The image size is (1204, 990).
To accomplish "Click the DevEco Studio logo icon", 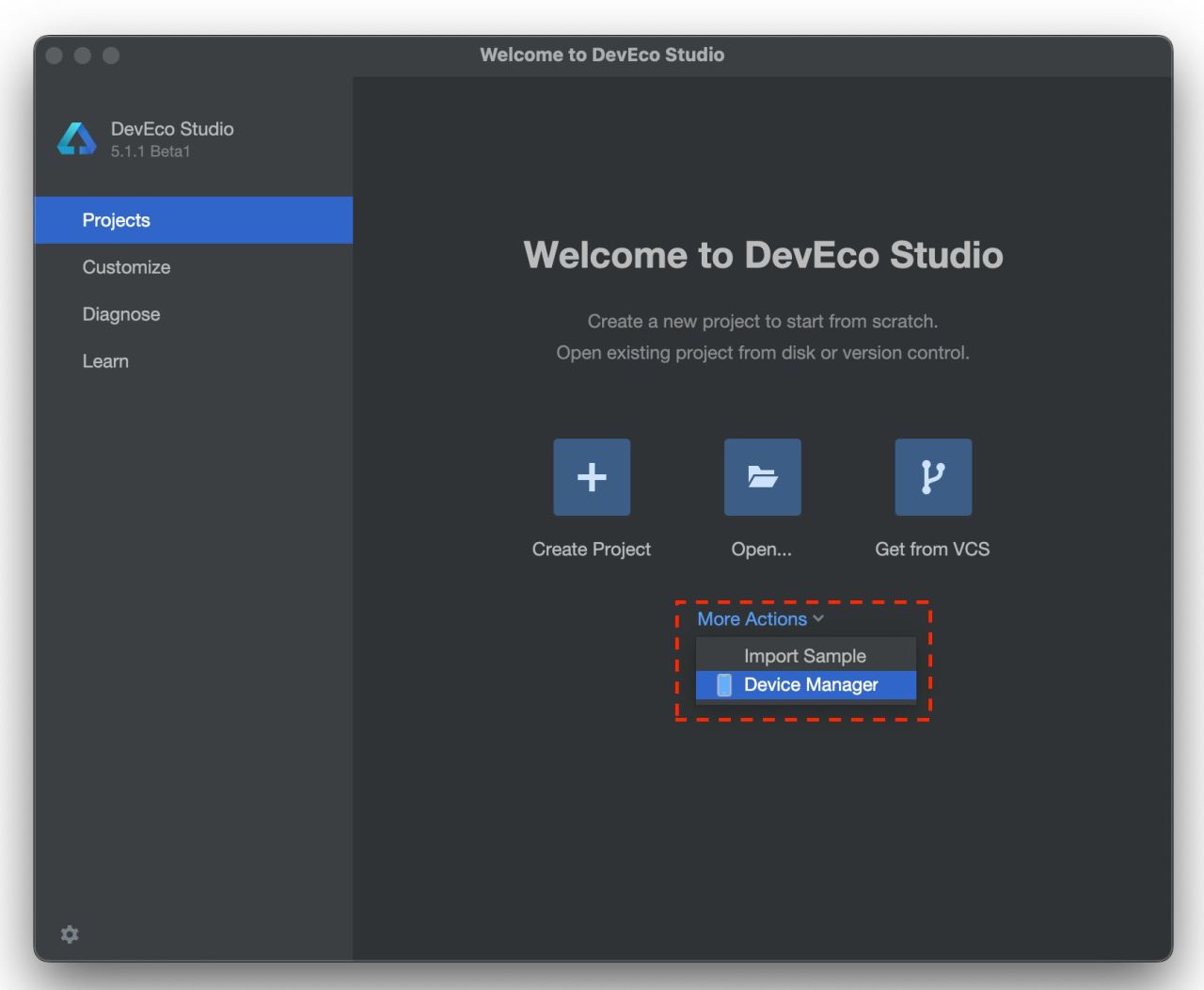I will tap(77, 139).
